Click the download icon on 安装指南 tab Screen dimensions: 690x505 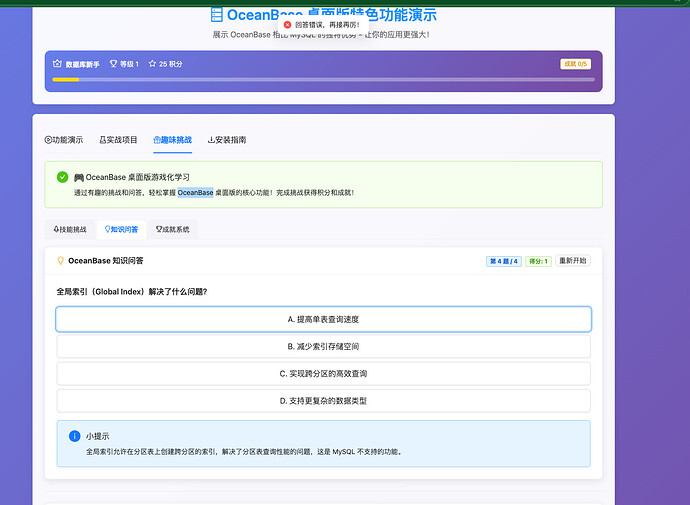pyautogui.click(x=211, y=140)
